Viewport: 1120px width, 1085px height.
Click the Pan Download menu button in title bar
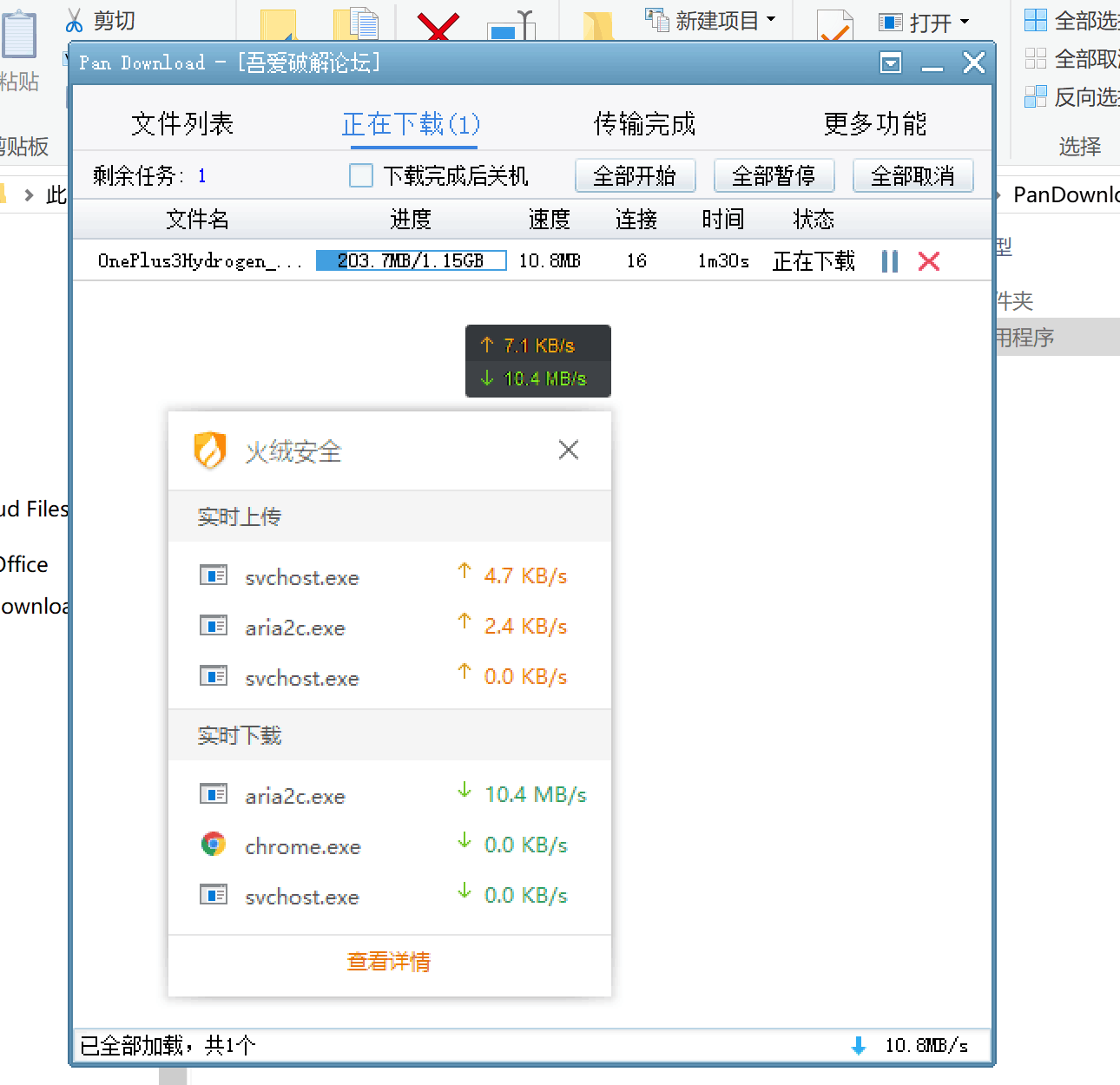click(891, 62)
